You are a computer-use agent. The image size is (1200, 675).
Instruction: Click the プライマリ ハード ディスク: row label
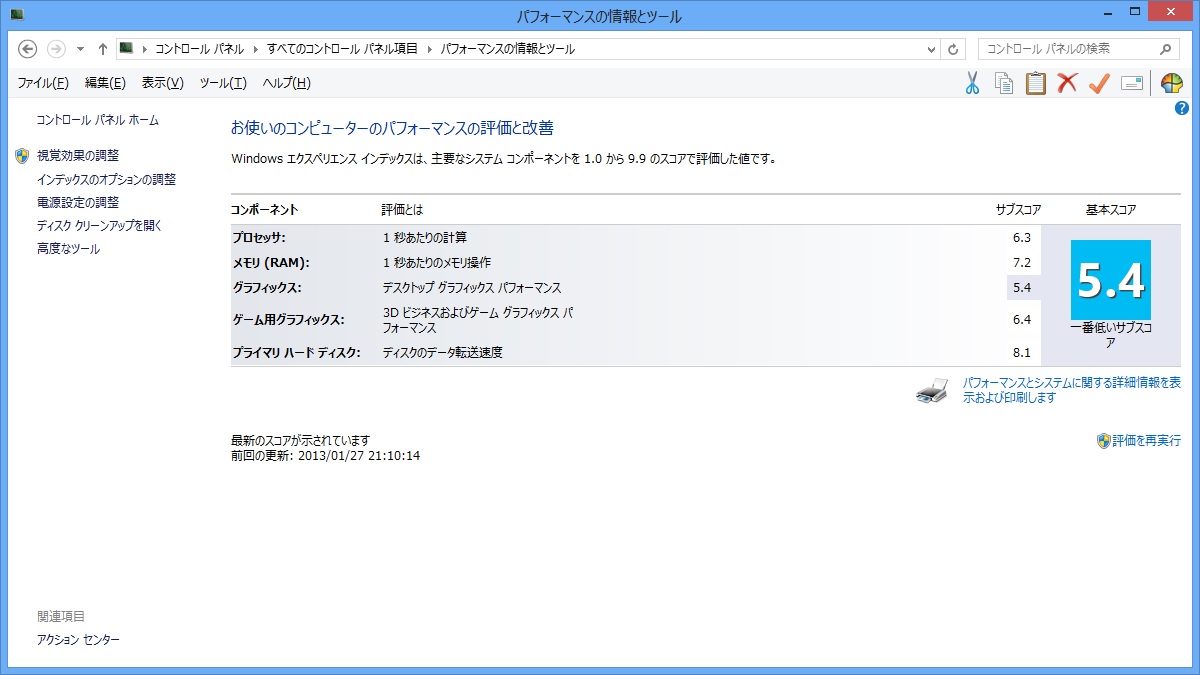point(296,352)
